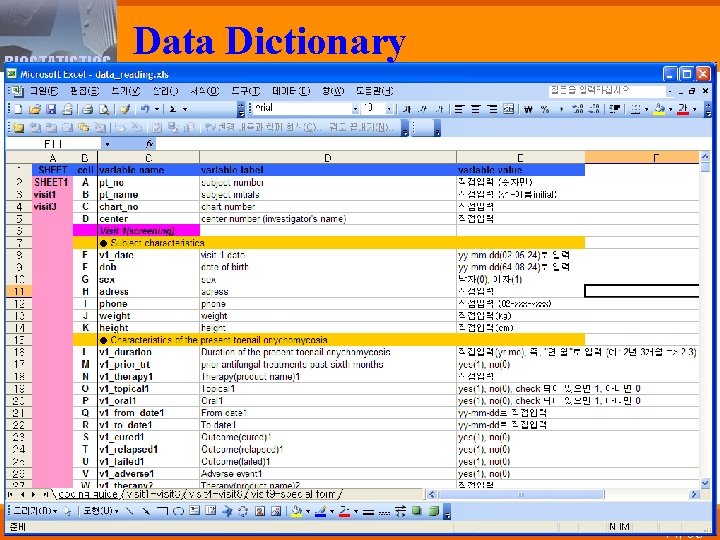Switch to the 'visit9-special form' sheet tab
Image resolution: width=720 pixels, height=540 pixels.
[x=296, y=495]
